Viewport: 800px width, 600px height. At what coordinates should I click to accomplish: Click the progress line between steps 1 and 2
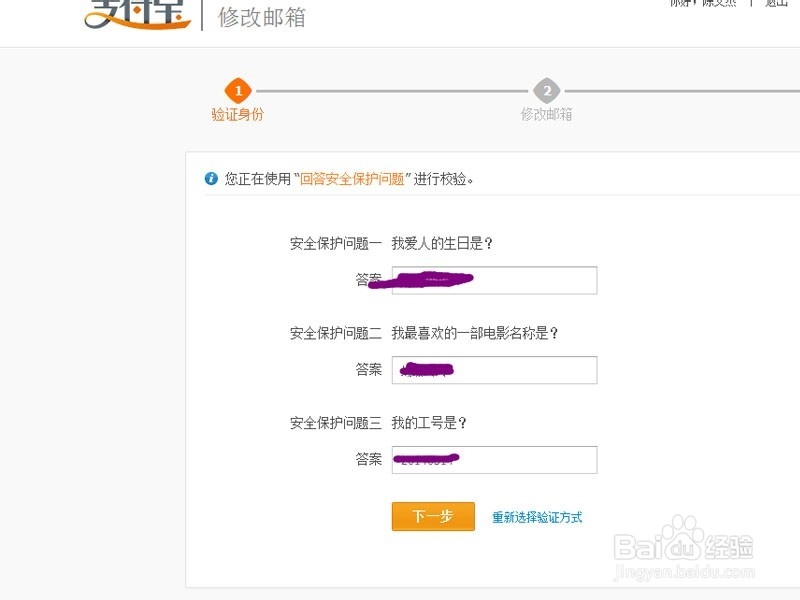click(x=392, y=91)
